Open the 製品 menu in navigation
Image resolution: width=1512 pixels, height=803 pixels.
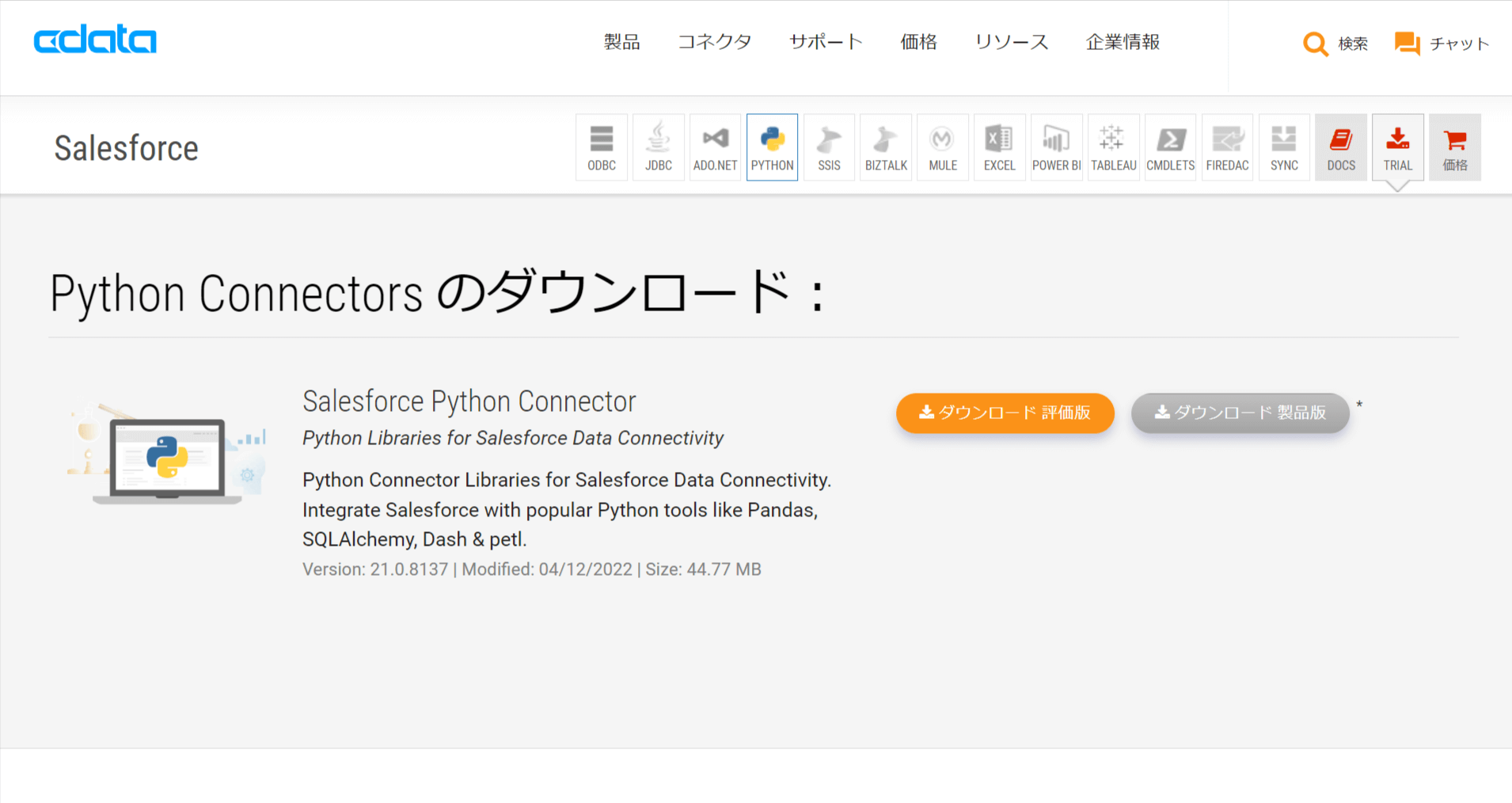(x=621, y=42)
